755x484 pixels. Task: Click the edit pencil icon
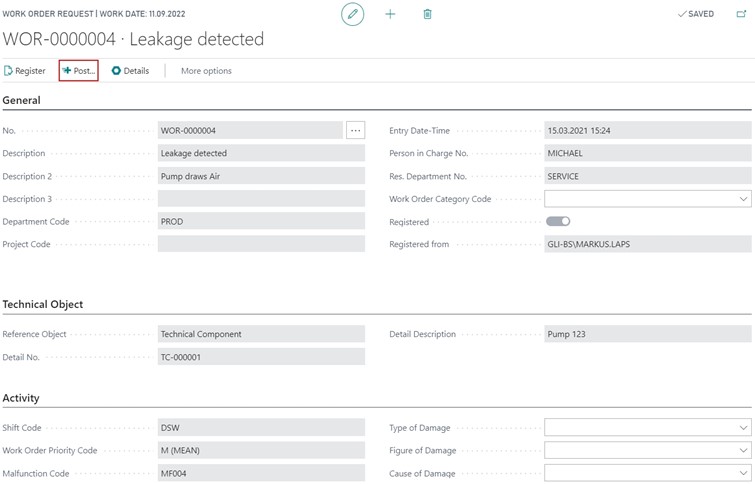[352, 14]
